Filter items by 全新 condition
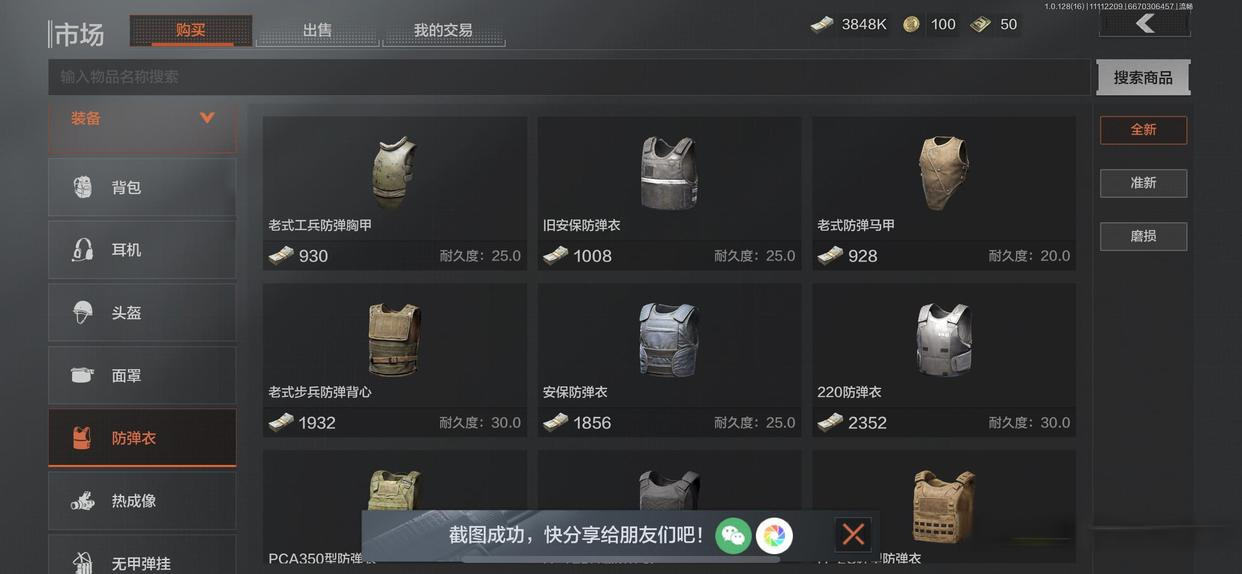The image size is (1242, 574). point(1143,130)
